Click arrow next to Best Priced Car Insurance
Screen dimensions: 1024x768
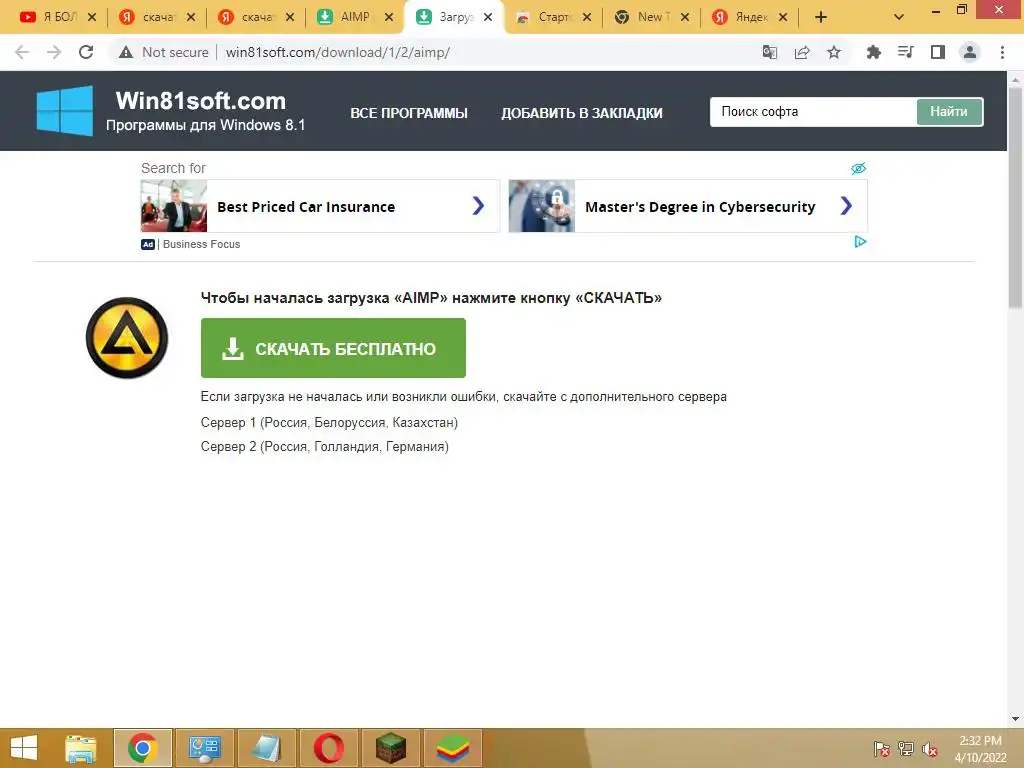pos(478,206)
